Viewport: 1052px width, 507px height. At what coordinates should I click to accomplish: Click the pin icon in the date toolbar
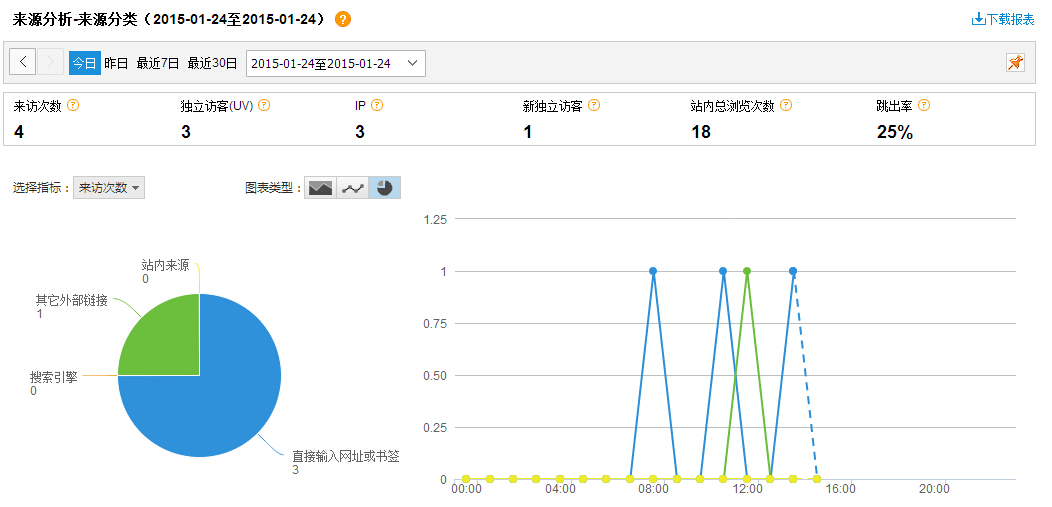click(x=1015, y=63)
